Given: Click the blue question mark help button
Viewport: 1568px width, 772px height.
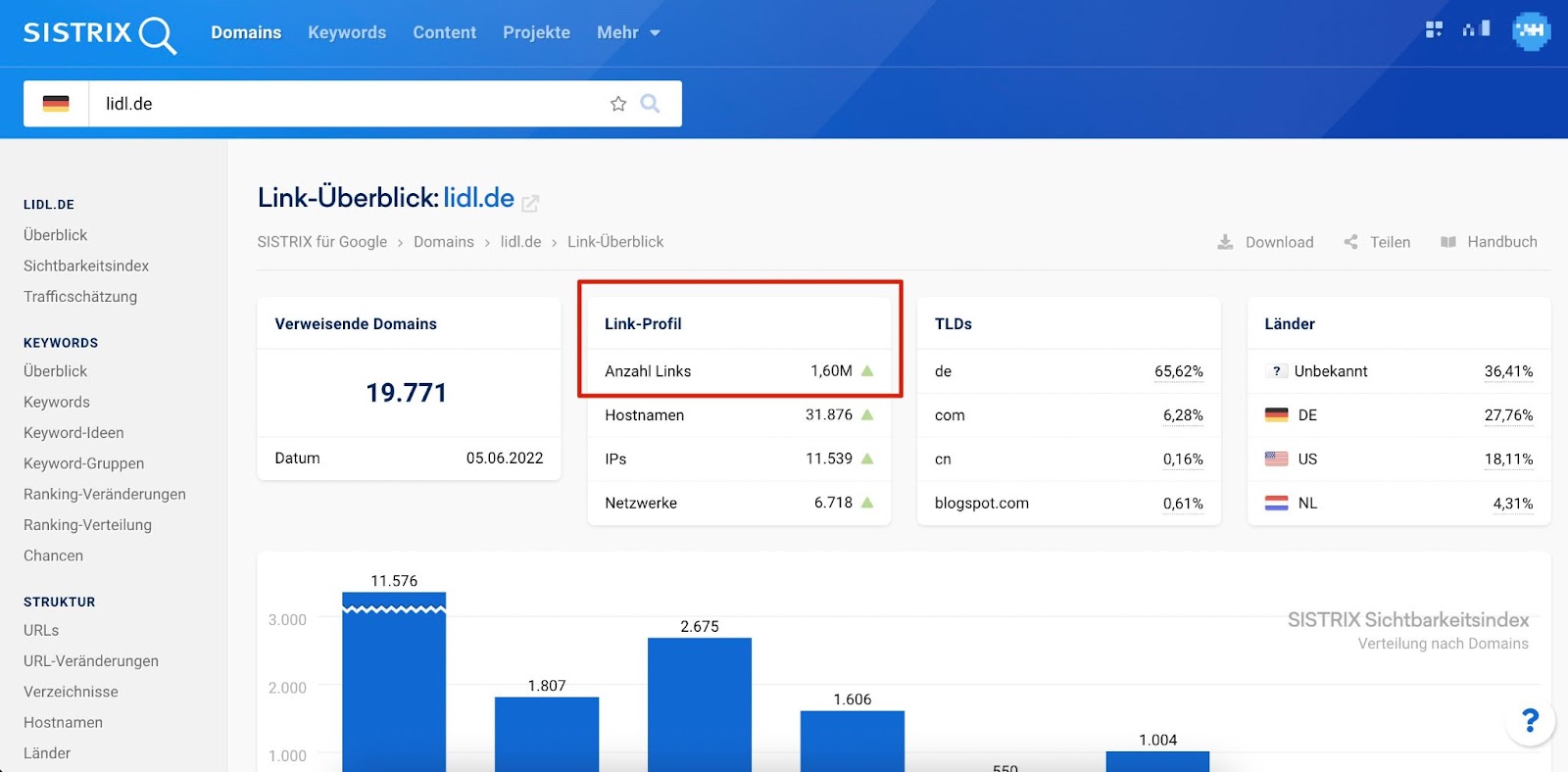Looking at the screenshot, I should (x=1530, y=721).
